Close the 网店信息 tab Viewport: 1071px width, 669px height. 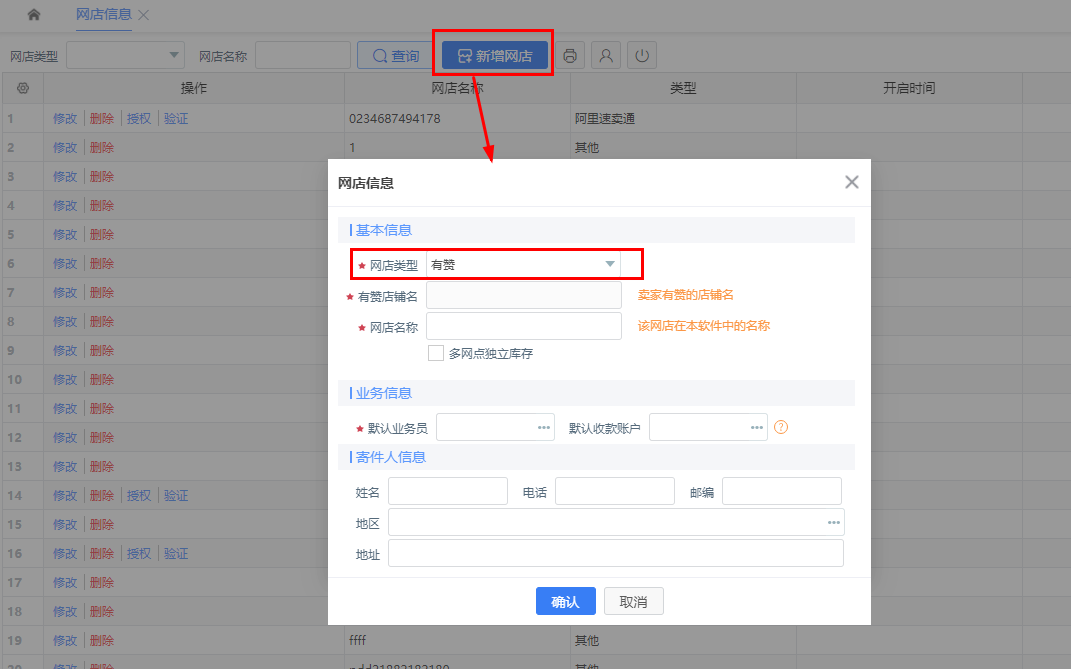tap(143, 15)
